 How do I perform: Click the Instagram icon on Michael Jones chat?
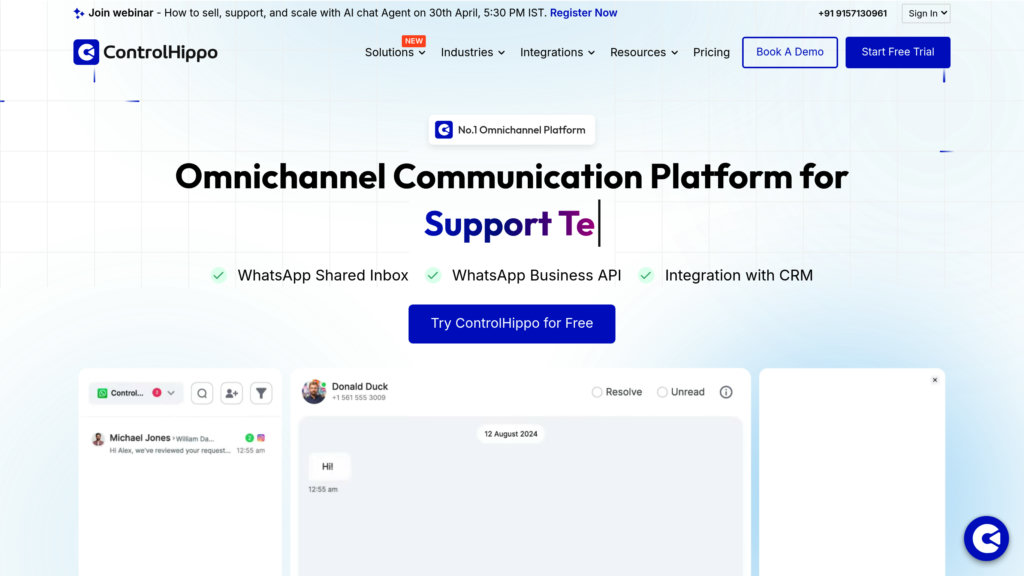261,438
